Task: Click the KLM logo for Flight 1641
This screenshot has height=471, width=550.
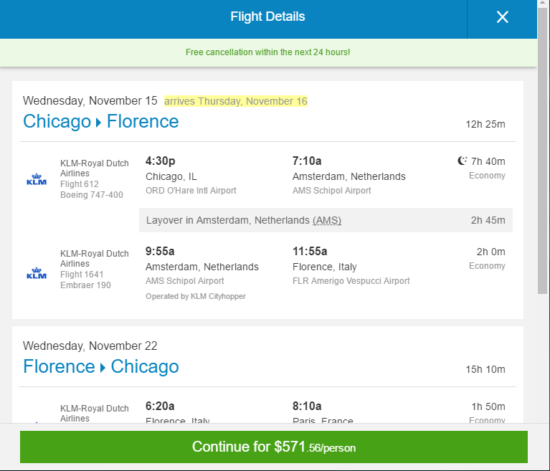Action: point(36,273)
